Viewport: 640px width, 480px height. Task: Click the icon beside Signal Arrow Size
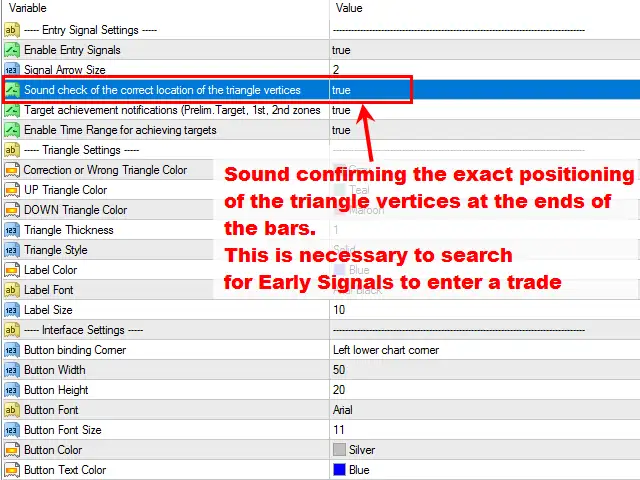(x=12, y=70)
